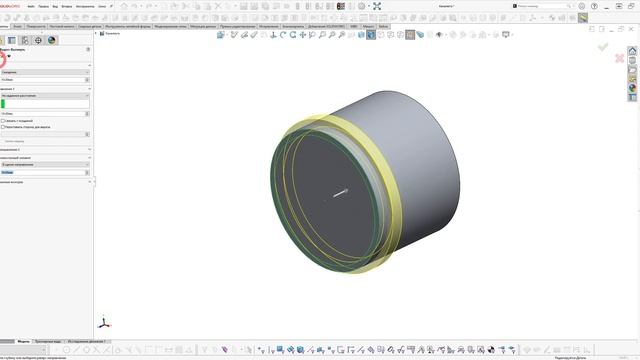The image size is (640, 360).
Task: Open the help question mark icon
Action: coord(594,6)
